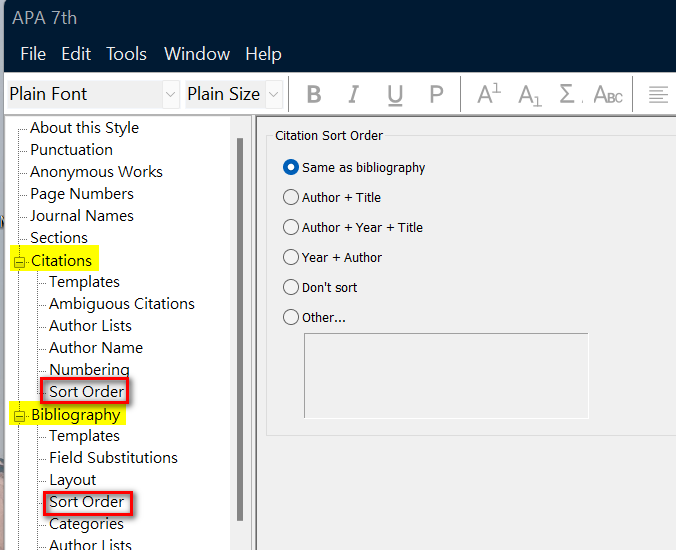Screen dimensions: 676x550
Task: Open the Page Numbers section
Action: 82,194
